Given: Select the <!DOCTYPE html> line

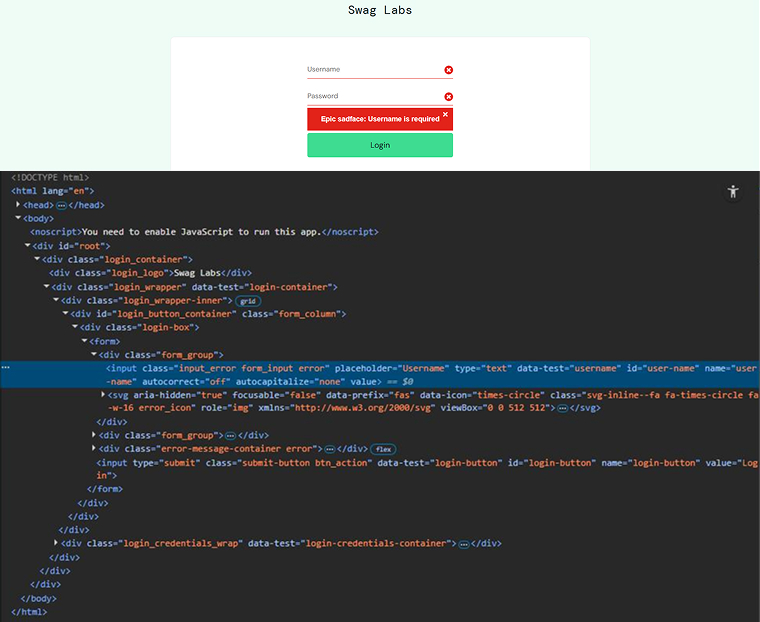Looking at the screenshot, I should 50,177.
